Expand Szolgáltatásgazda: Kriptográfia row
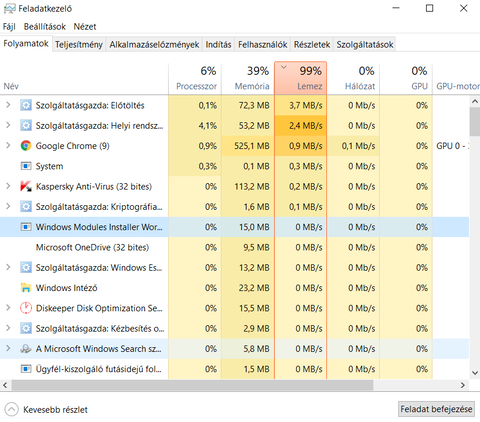This screenshot has height=422, width=480. [x=8, y=206]
